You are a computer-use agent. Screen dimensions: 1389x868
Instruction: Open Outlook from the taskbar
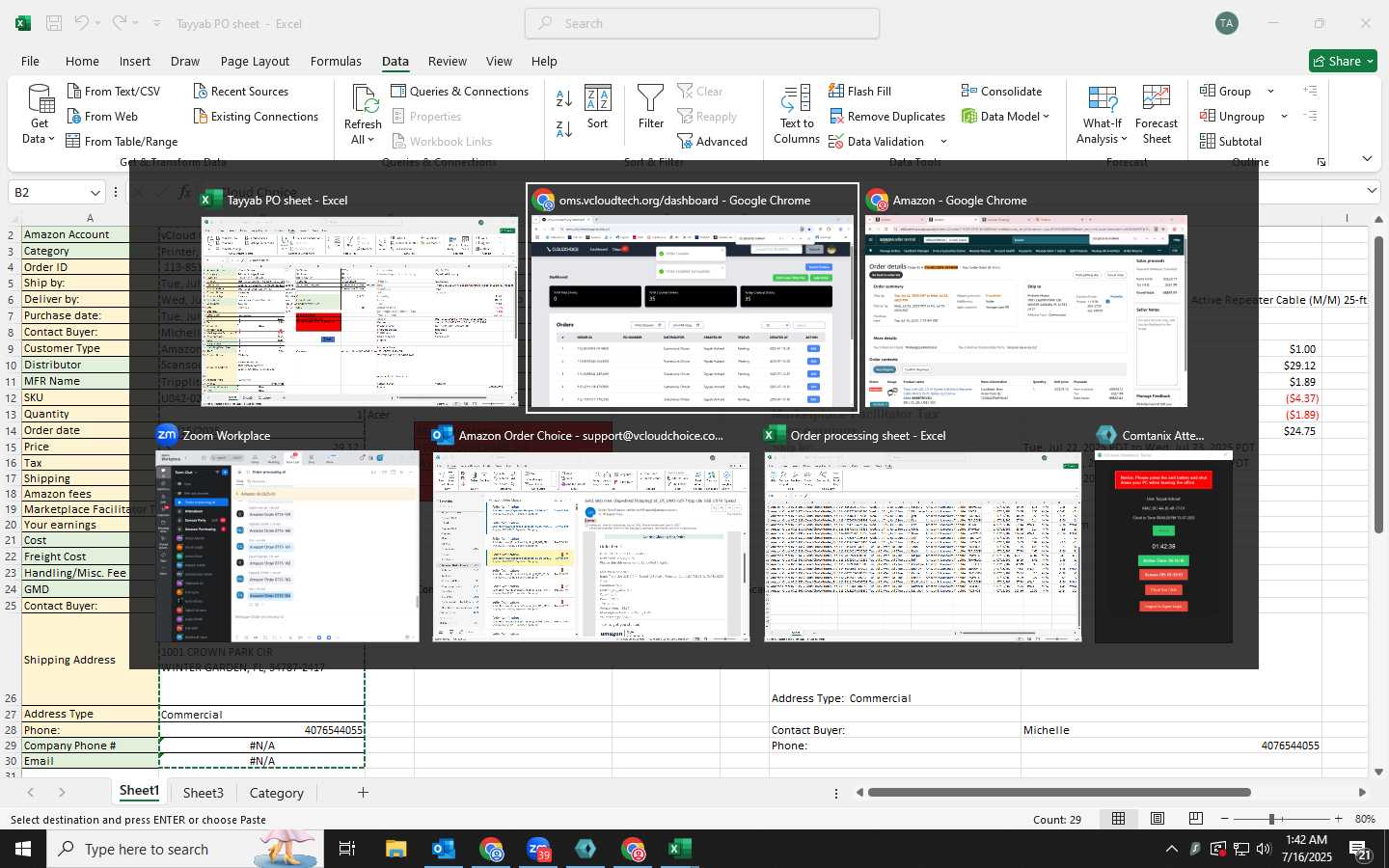click(444, 849)
